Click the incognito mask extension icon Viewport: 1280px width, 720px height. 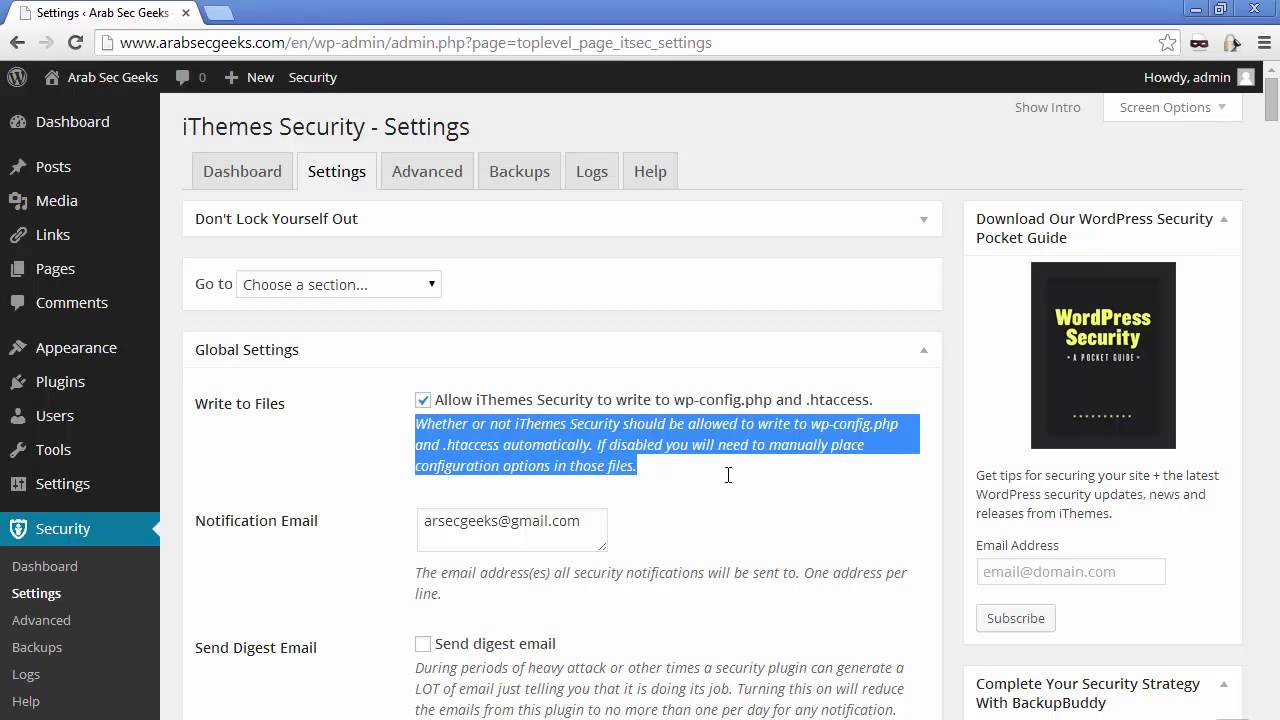1199,42
